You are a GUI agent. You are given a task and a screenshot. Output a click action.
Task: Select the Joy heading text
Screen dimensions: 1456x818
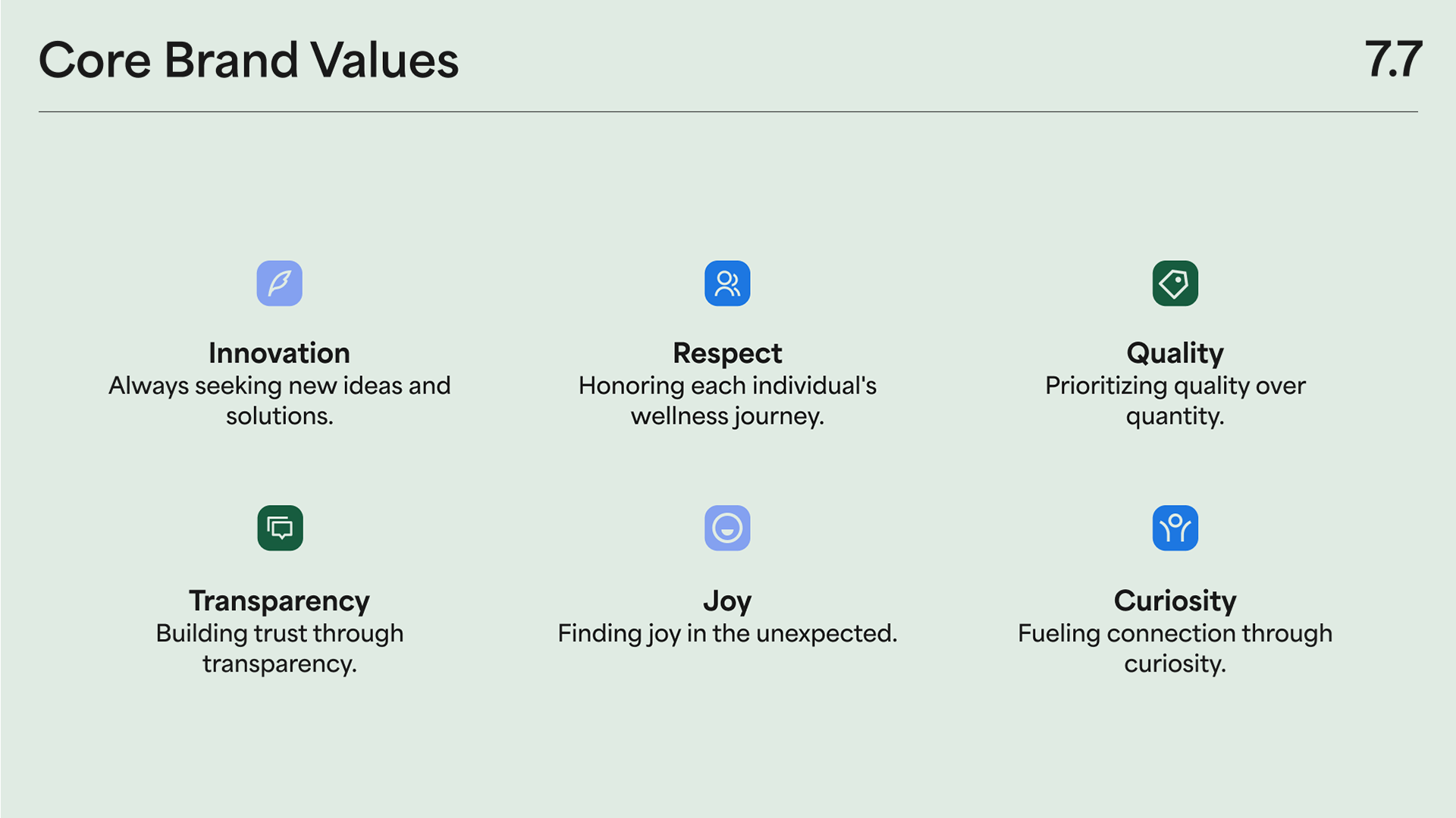click(x=727, y=602)
